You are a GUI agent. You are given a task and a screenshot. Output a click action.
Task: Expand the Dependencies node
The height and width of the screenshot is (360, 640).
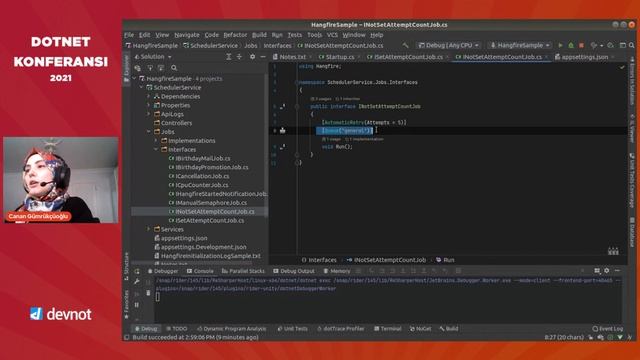pyautogui.click(x=149, y=96)
